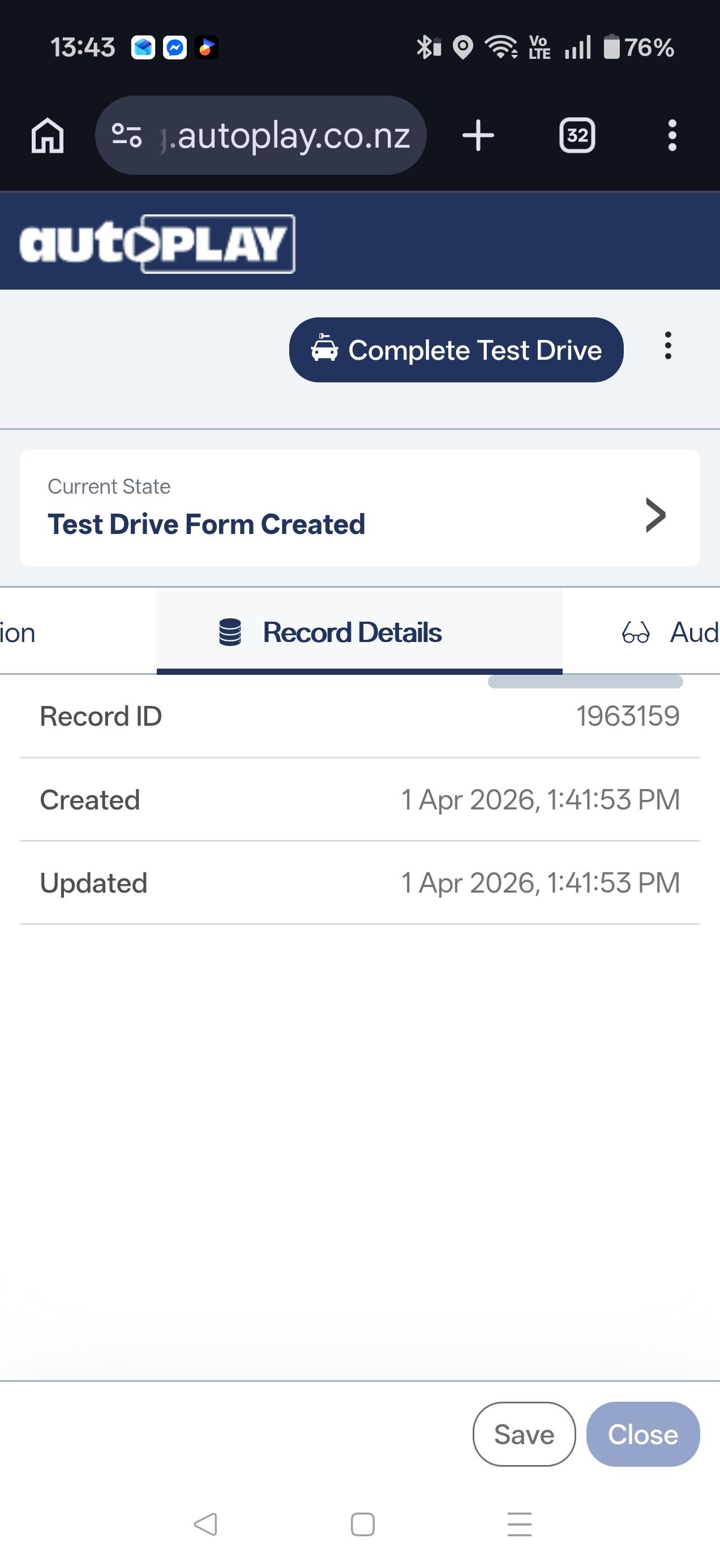Viewport: 720px width, 1568px height.
Task: Open the browser three-dot menu
Action: coord(672,135)
